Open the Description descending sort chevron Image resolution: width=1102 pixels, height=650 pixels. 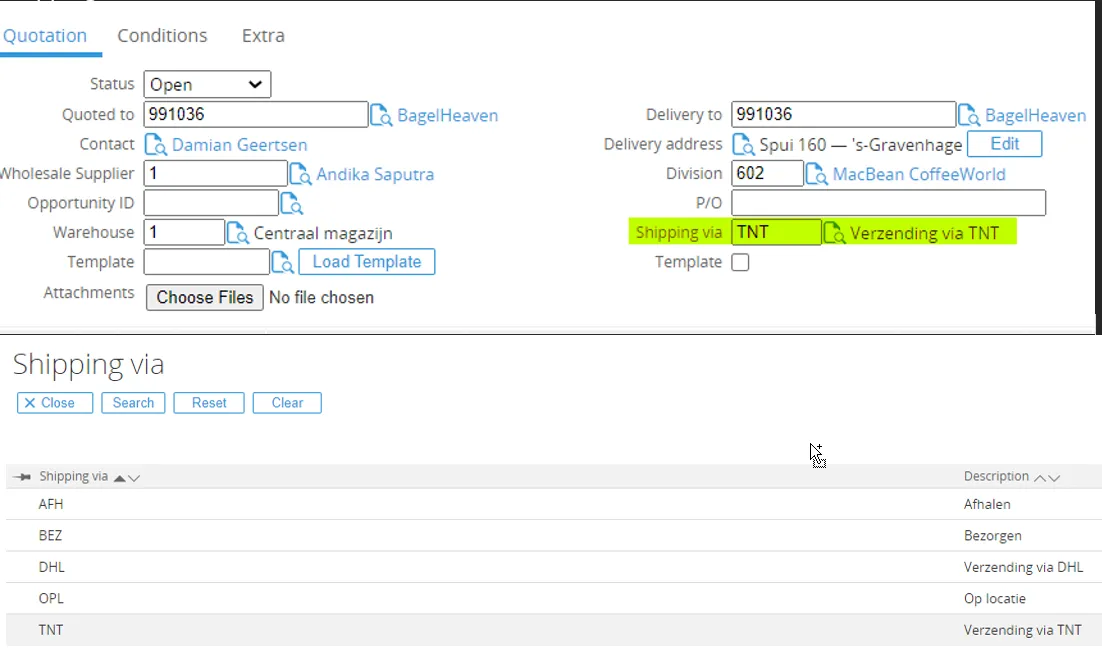[1051, 477]
